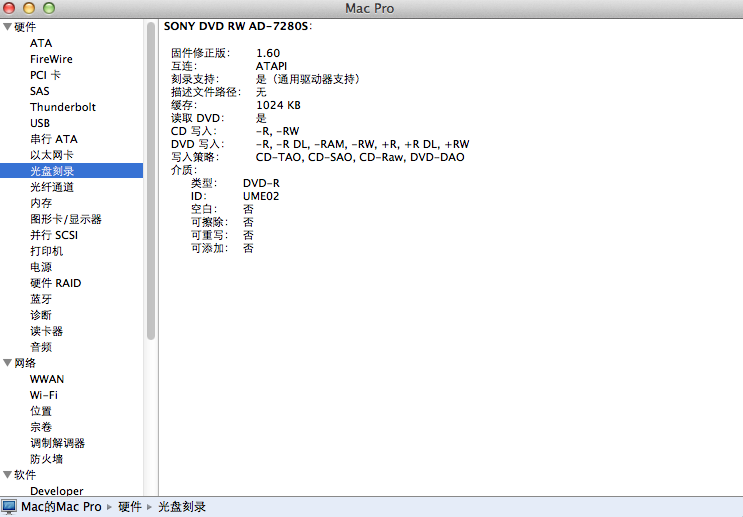Select 防火墙 in the network list
Viewport: 743px width, 517px height.
pos(46,459)
